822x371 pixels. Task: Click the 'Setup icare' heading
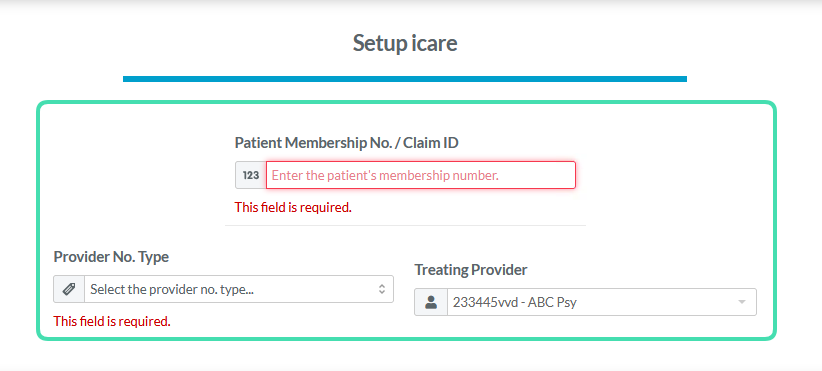click(x=405, y=43)
